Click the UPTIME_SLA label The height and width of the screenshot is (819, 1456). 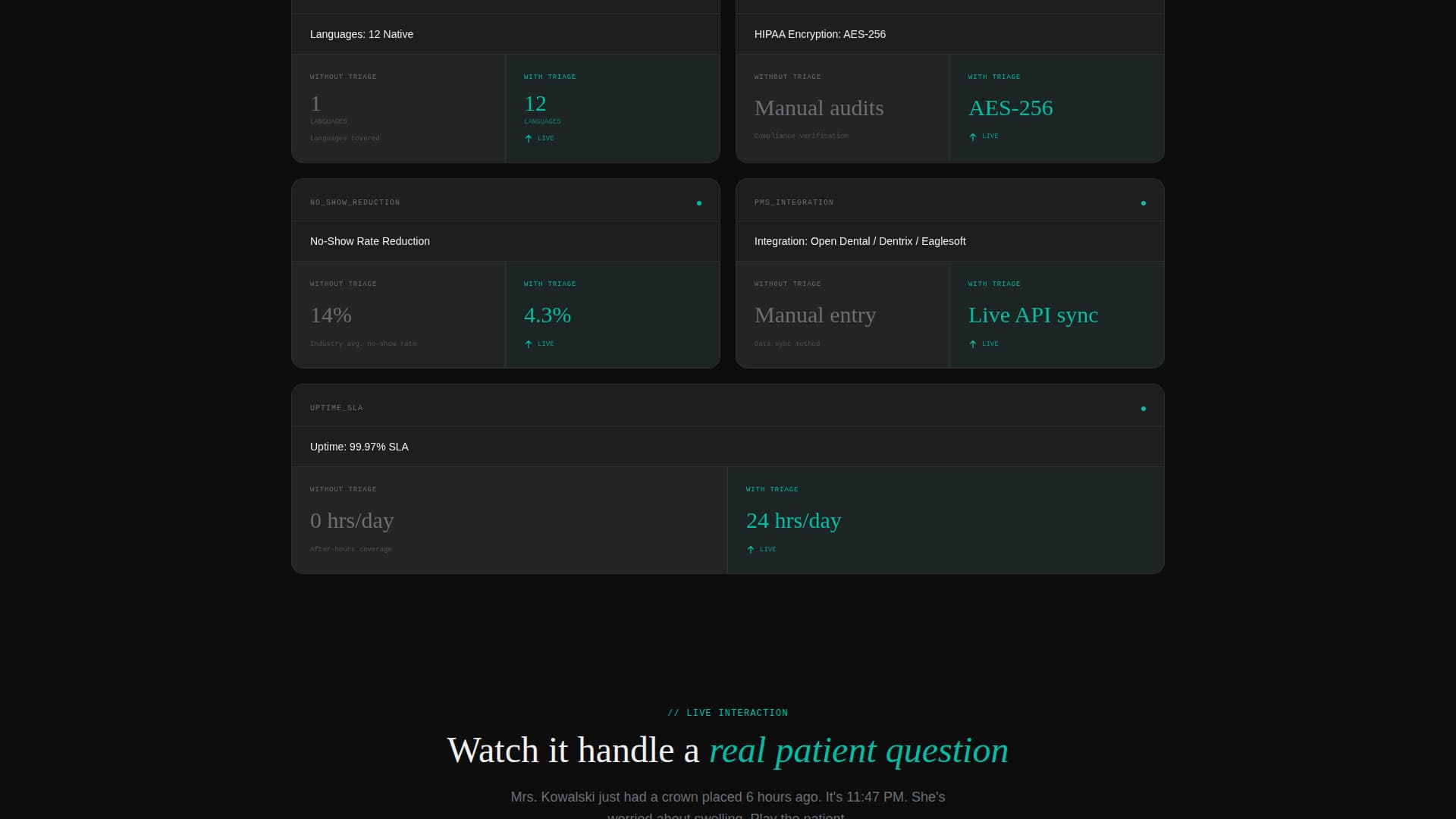[x=337, y=408]
